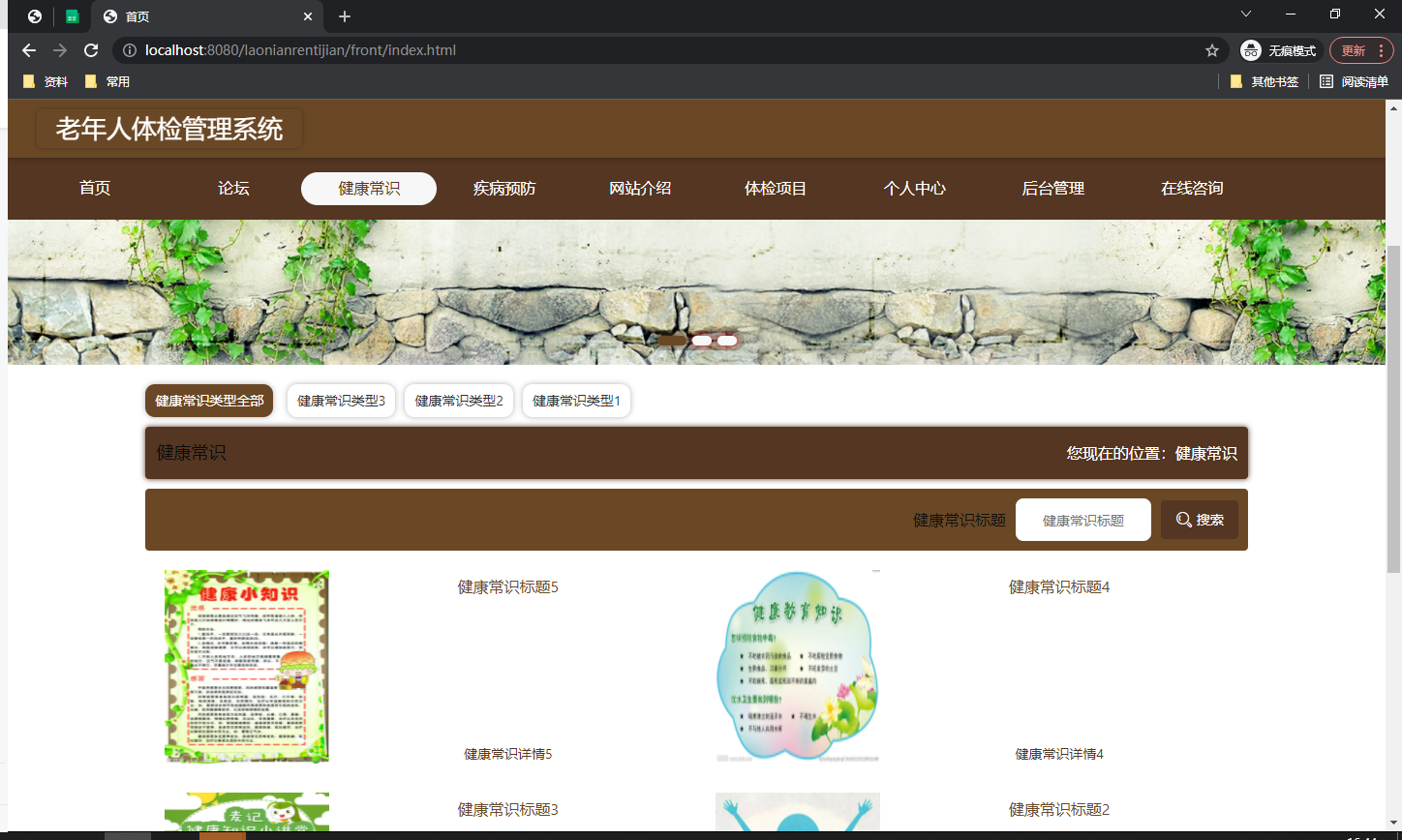Open the 资料 bookmark folder
This screenshot has height=840, width=1402.
[46, 81]
